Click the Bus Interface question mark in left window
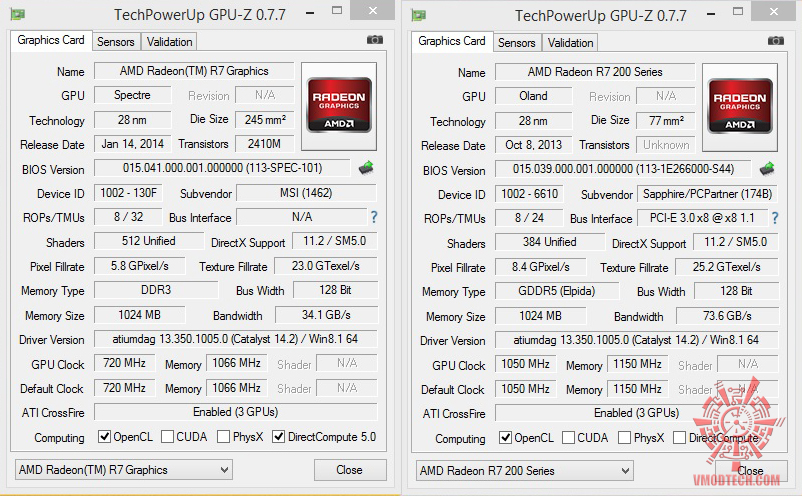802x496 pixels. tap(374, 217)
